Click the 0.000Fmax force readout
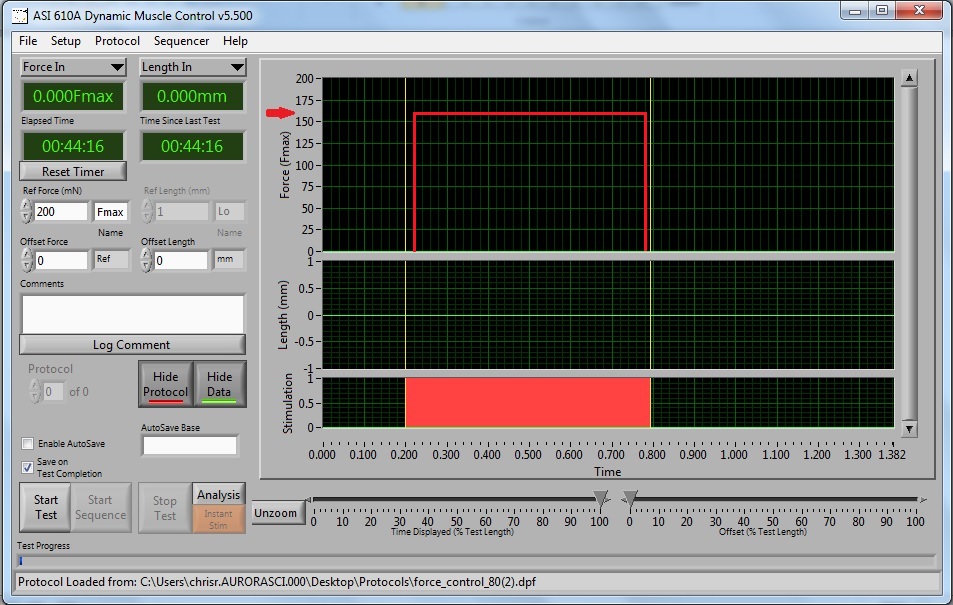Viewport: 953px width, 605px height. (73, 96)
